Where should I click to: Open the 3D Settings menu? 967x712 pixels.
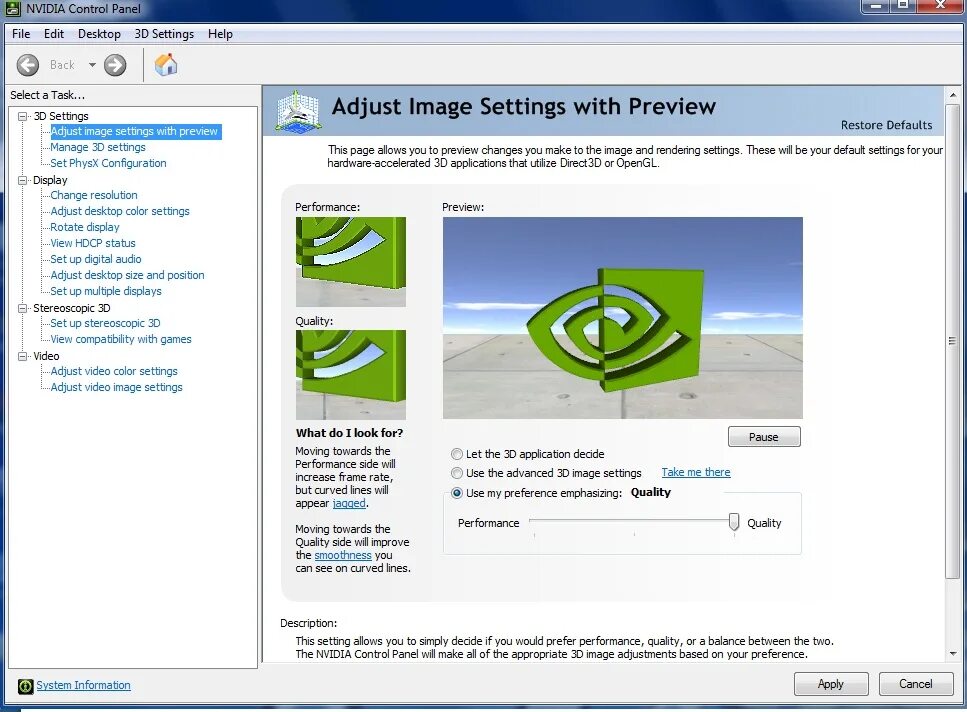tap(164, 34)
